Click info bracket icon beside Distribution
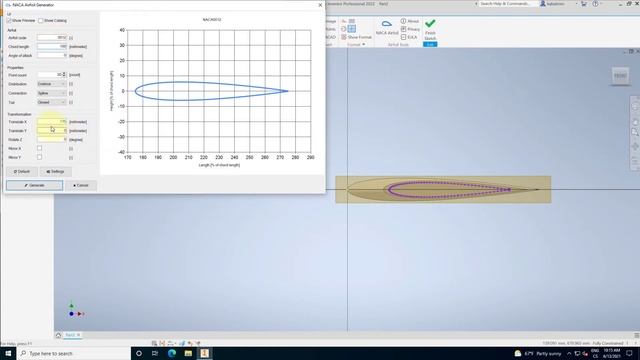 (71, 84)
